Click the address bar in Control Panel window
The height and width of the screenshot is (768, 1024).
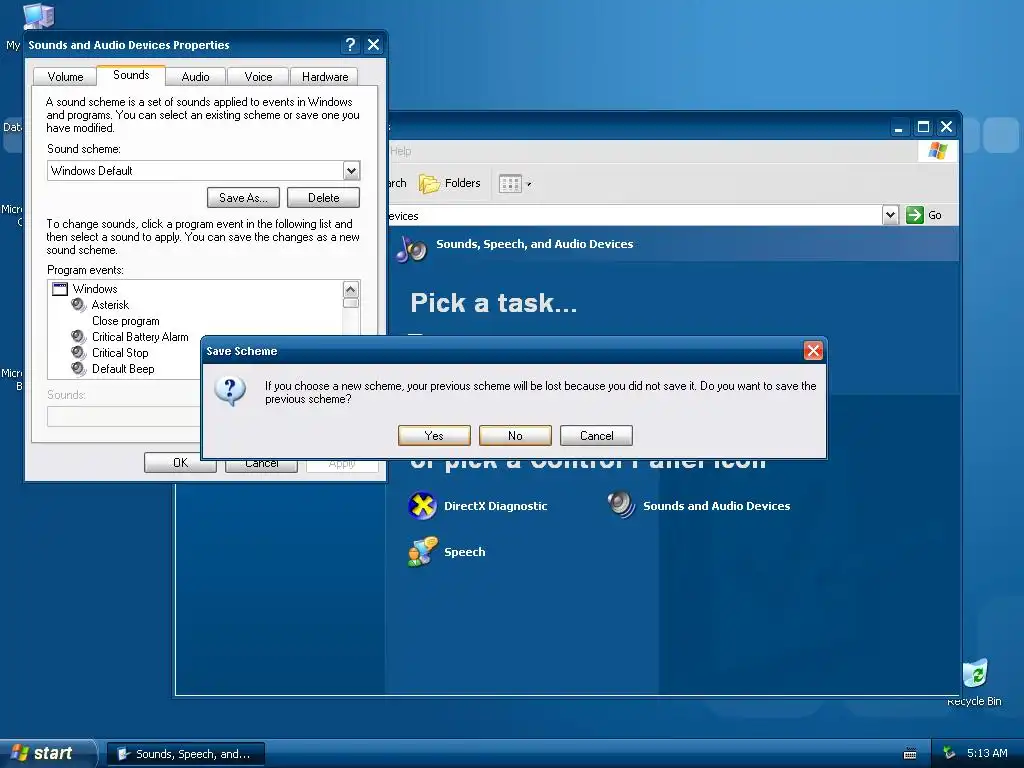coord(633,216)
